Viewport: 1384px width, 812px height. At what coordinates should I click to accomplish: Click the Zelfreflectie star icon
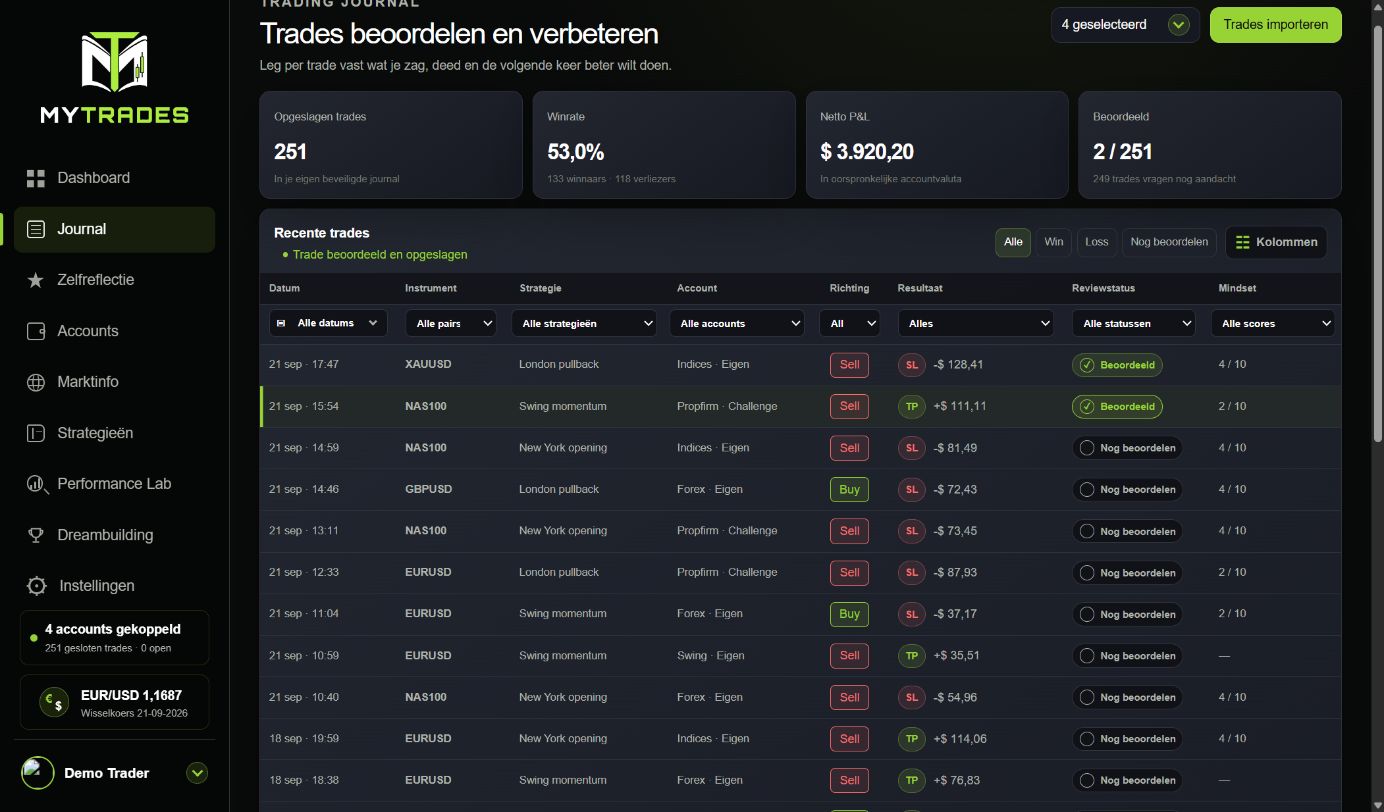click(x=36, y=280)
